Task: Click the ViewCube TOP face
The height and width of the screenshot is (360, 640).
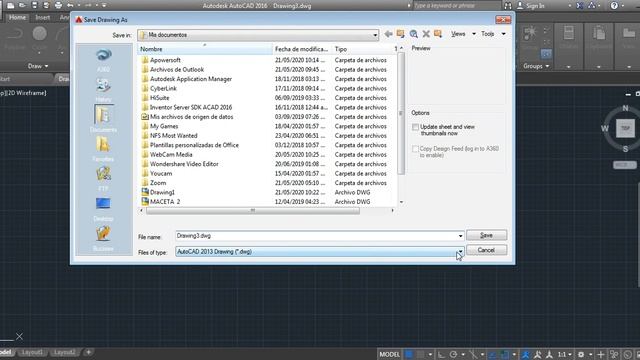Action: tap(625, 128)
